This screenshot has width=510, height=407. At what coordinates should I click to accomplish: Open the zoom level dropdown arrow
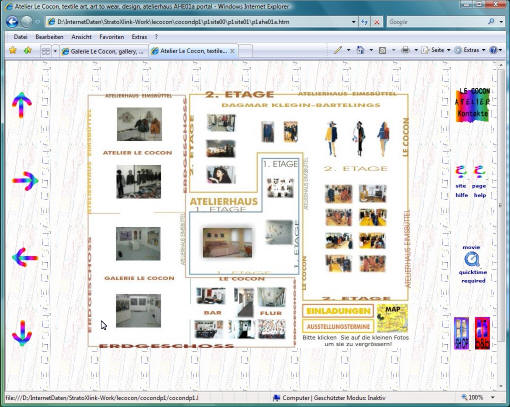tap(493, 397)
